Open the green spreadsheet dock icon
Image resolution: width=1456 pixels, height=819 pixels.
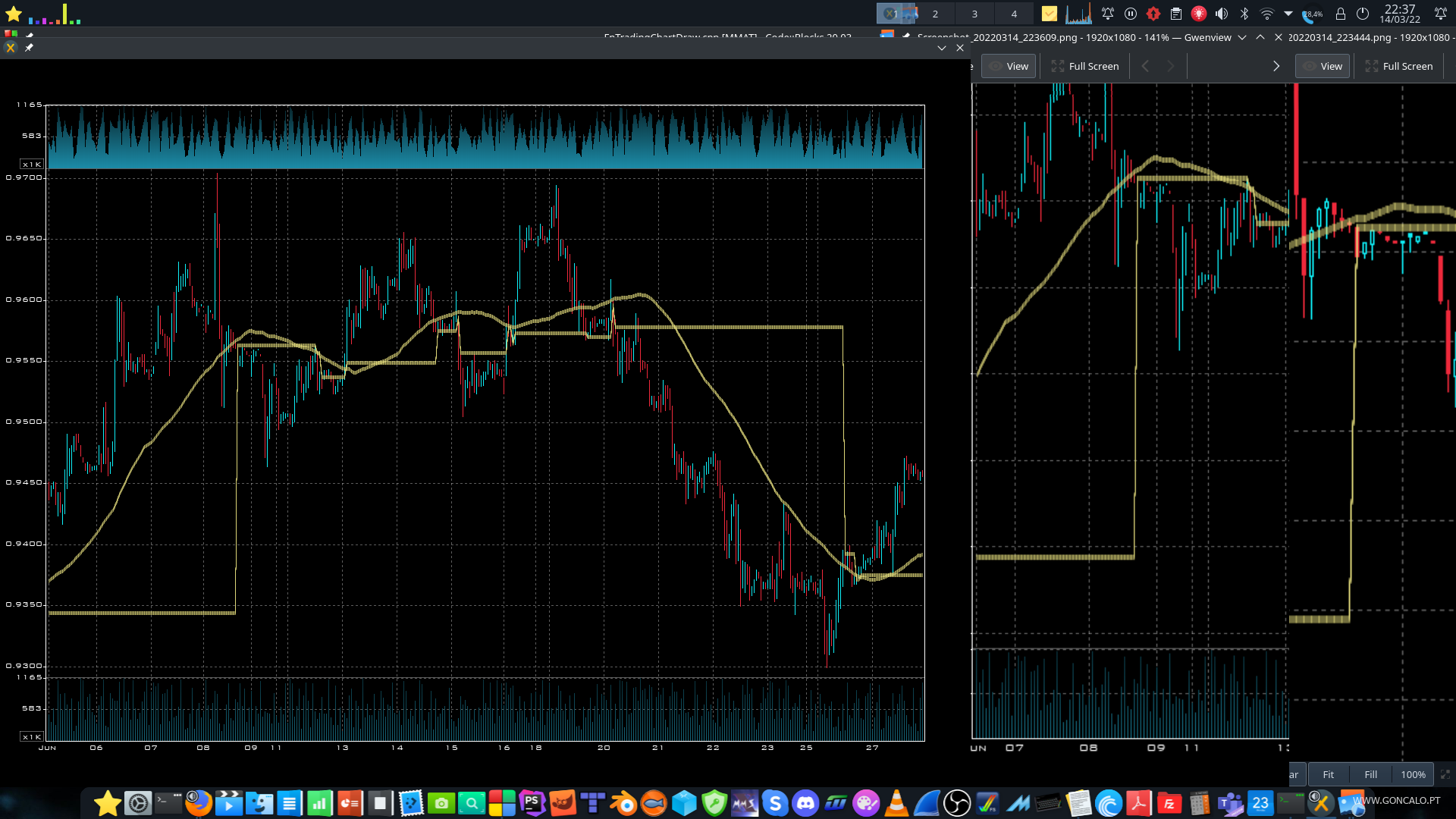(x=320, y=802)
